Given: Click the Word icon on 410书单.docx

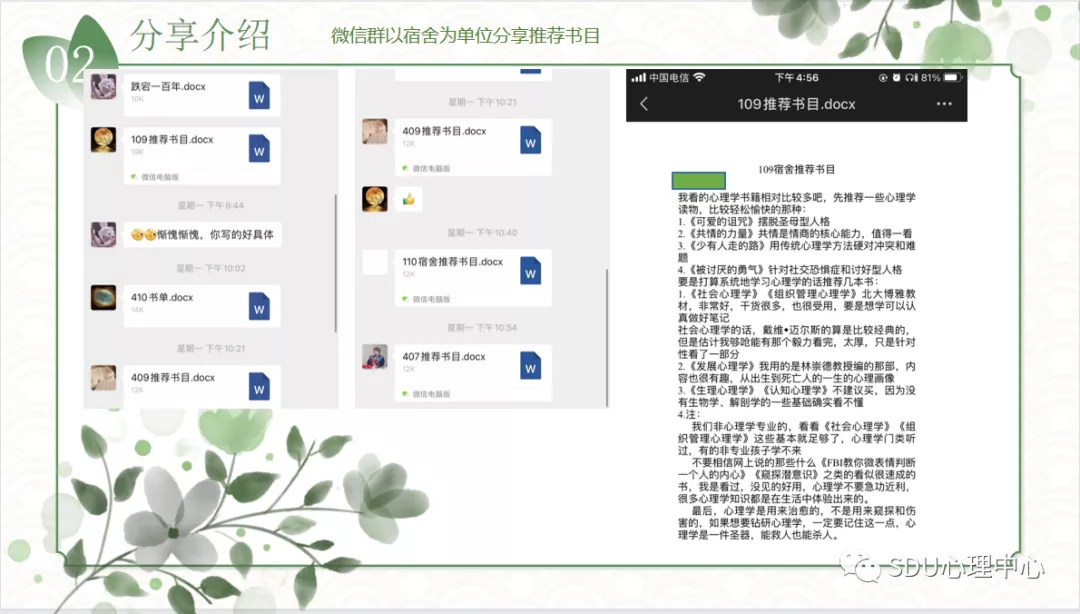Looking at the screenshot, I should click(x=259, y=307).
